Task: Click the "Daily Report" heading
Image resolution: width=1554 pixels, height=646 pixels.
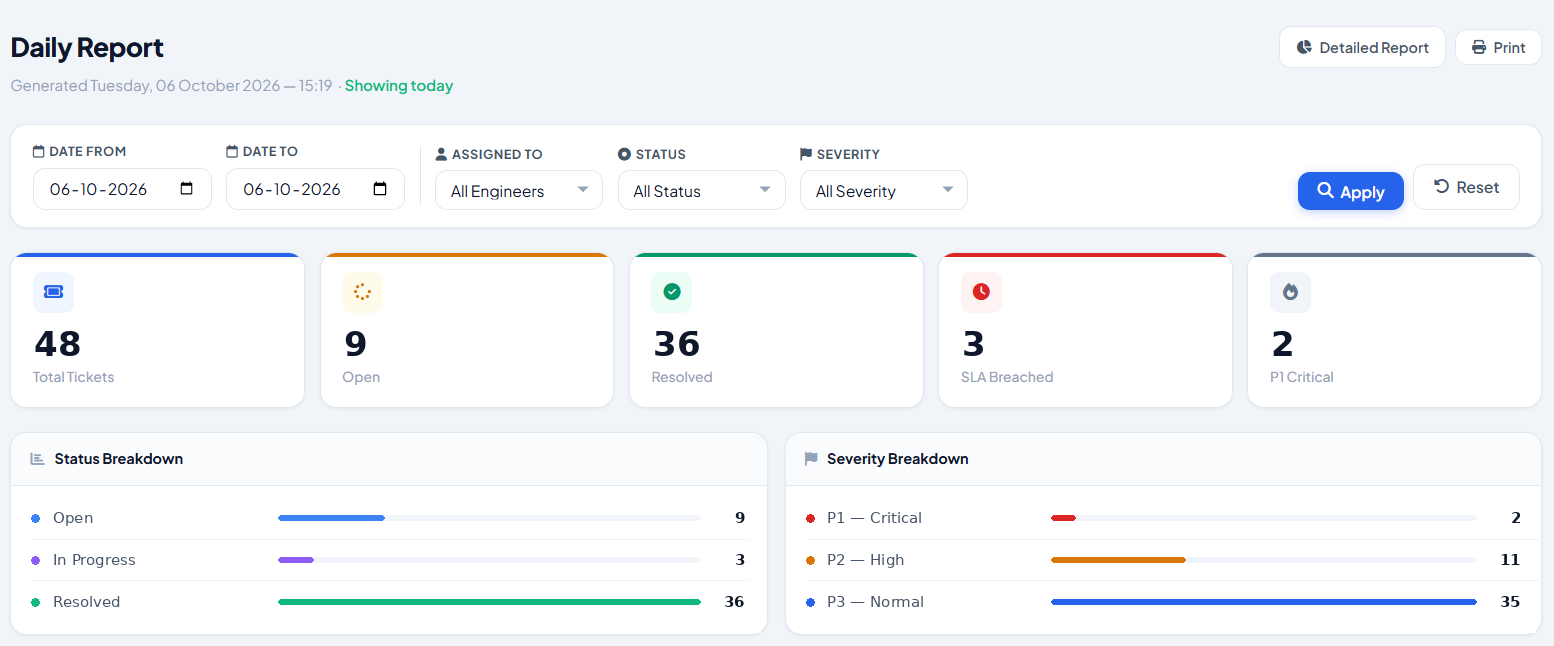Action: click(x=87, y=47)
